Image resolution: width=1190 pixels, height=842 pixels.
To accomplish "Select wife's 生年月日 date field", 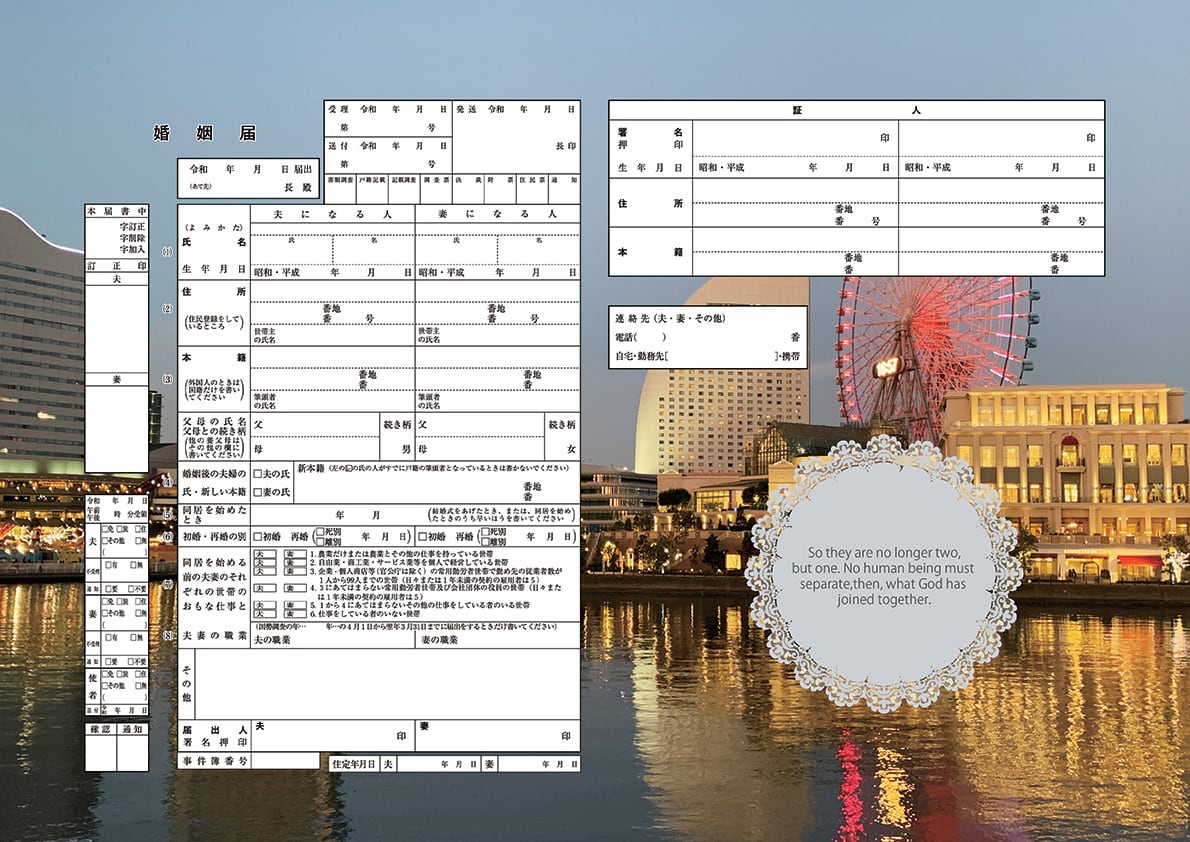I will [x=497, y=272].
